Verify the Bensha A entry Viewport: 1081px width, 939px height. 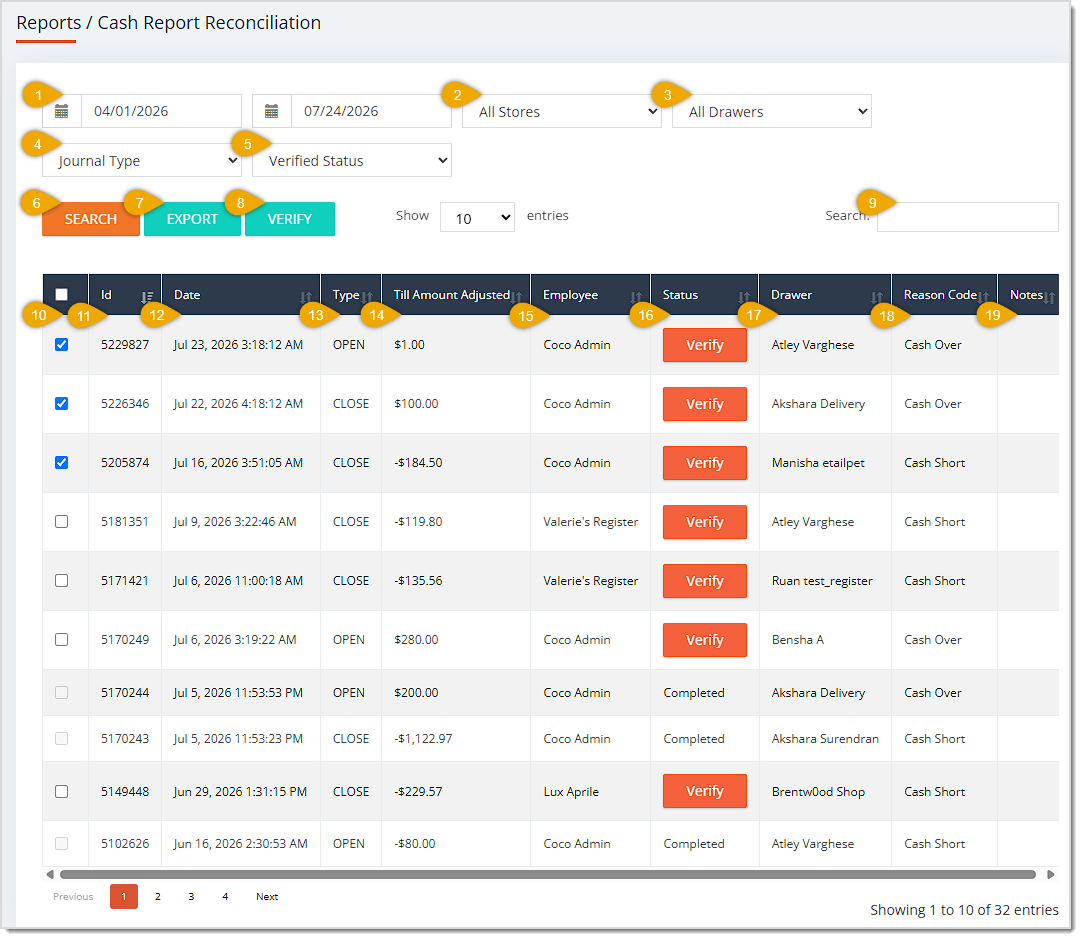pyautogui.click(x=705, y=640)
